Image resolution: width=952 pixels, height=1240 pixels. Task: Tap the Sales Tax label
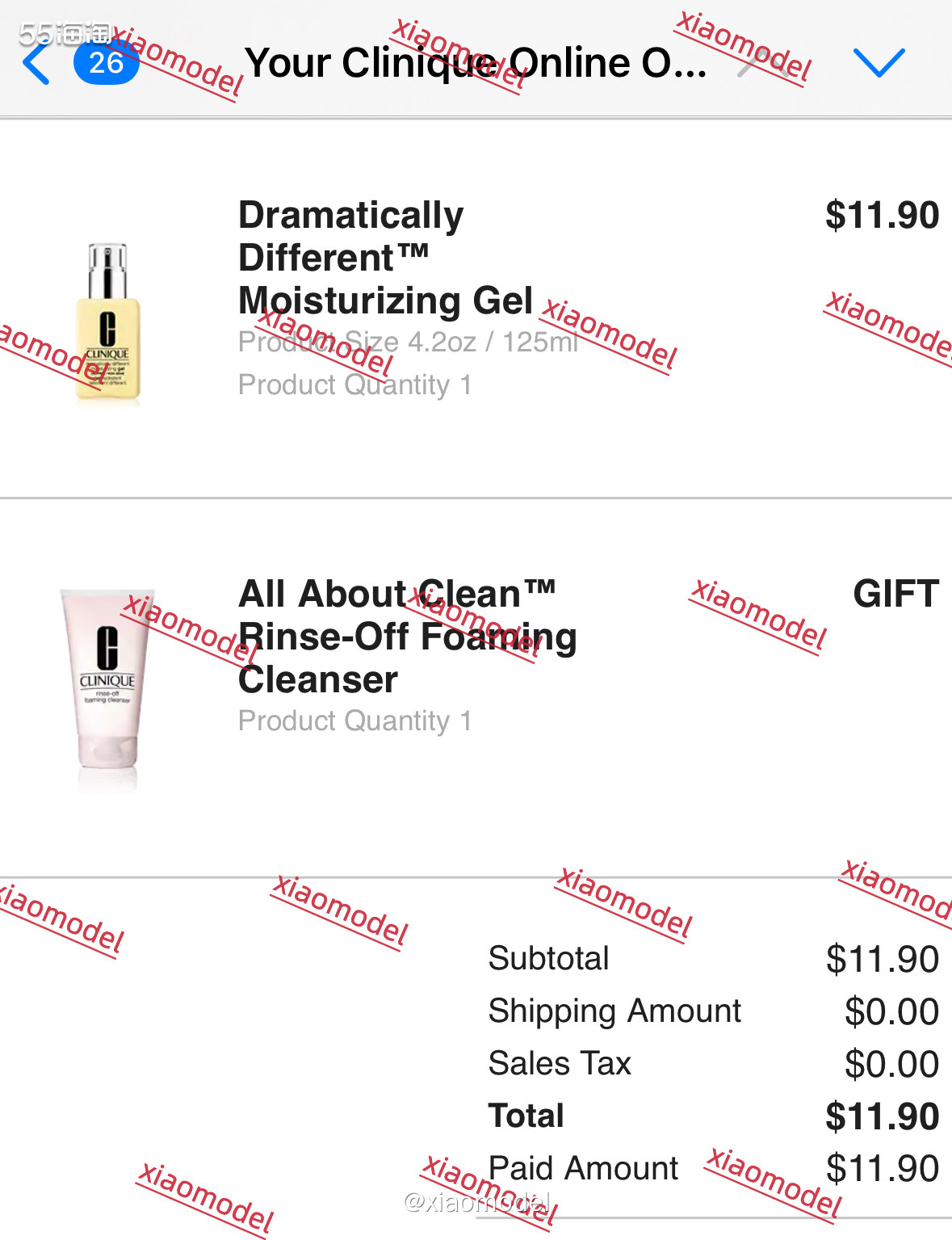click(x=560, y=1064)
